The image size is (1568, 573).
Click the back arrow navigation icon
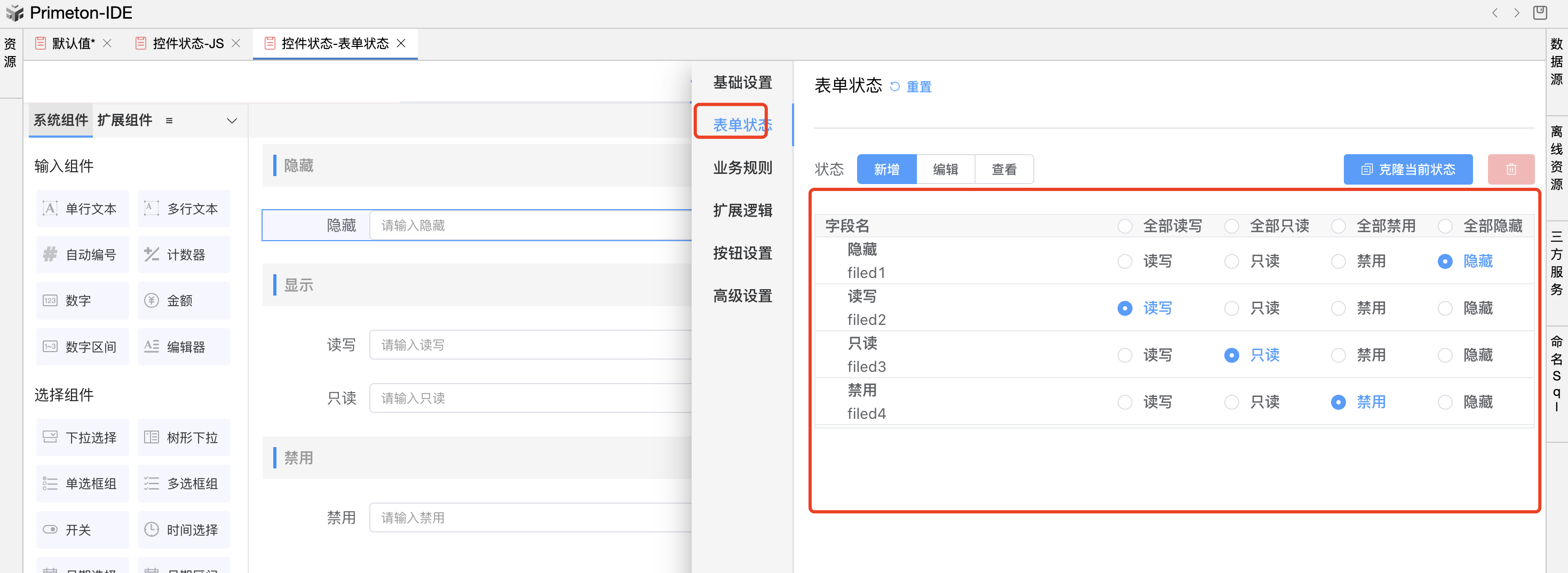tap(1494, 13)
